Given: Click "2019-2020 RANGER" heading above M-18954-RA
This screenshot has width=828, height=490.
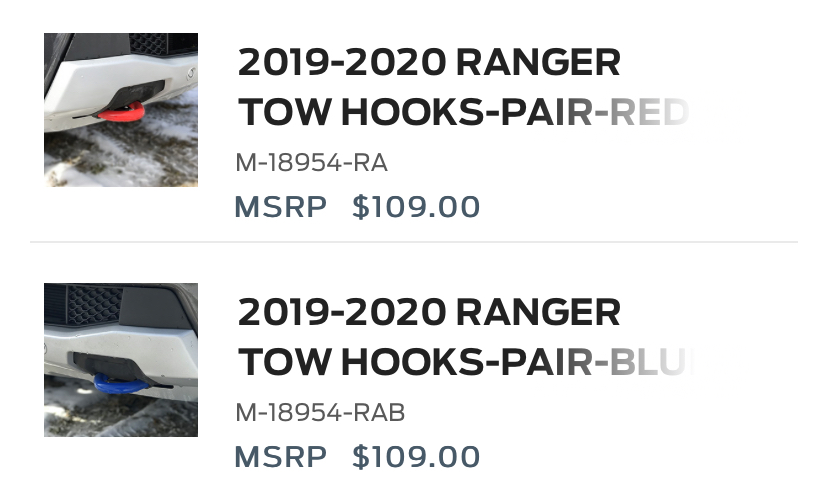Looking at the screenshot, I should pyautogui.click(x=429, y=62).
